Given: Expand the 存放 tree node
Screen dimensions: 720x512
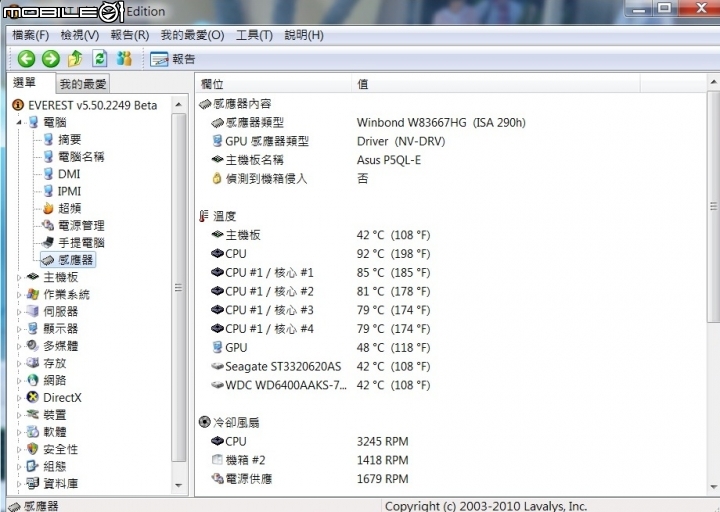Looking at the screenshot, I should pyautogui.click(x=19, y=363).
